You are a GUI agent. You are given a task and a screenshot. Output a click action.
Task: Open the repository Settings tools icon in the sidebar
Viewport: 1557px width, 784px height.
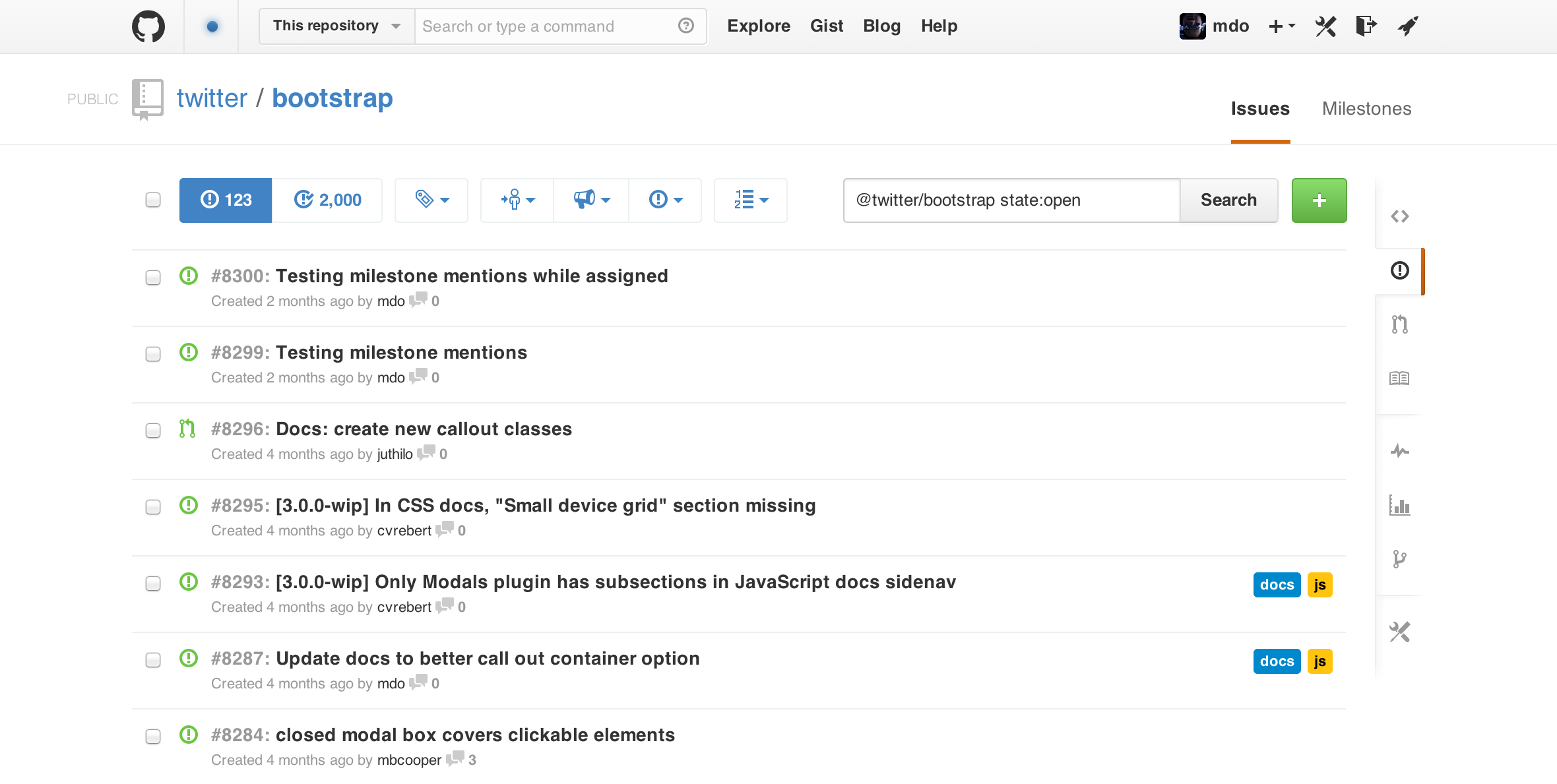tap(1399, 632)
